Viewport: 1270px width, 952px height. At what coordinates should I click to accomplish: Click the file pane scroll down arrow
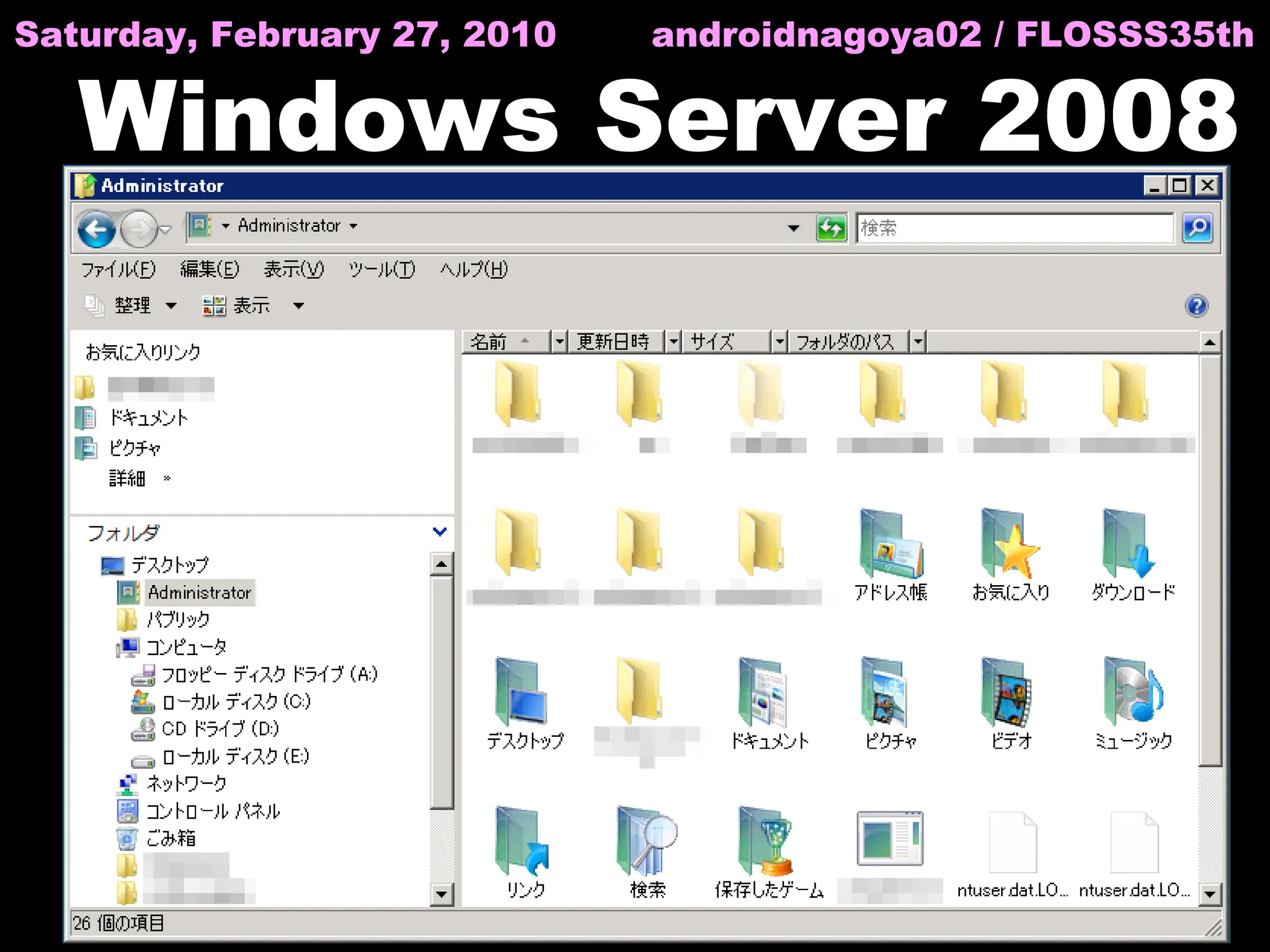[x=1210, y=894]
